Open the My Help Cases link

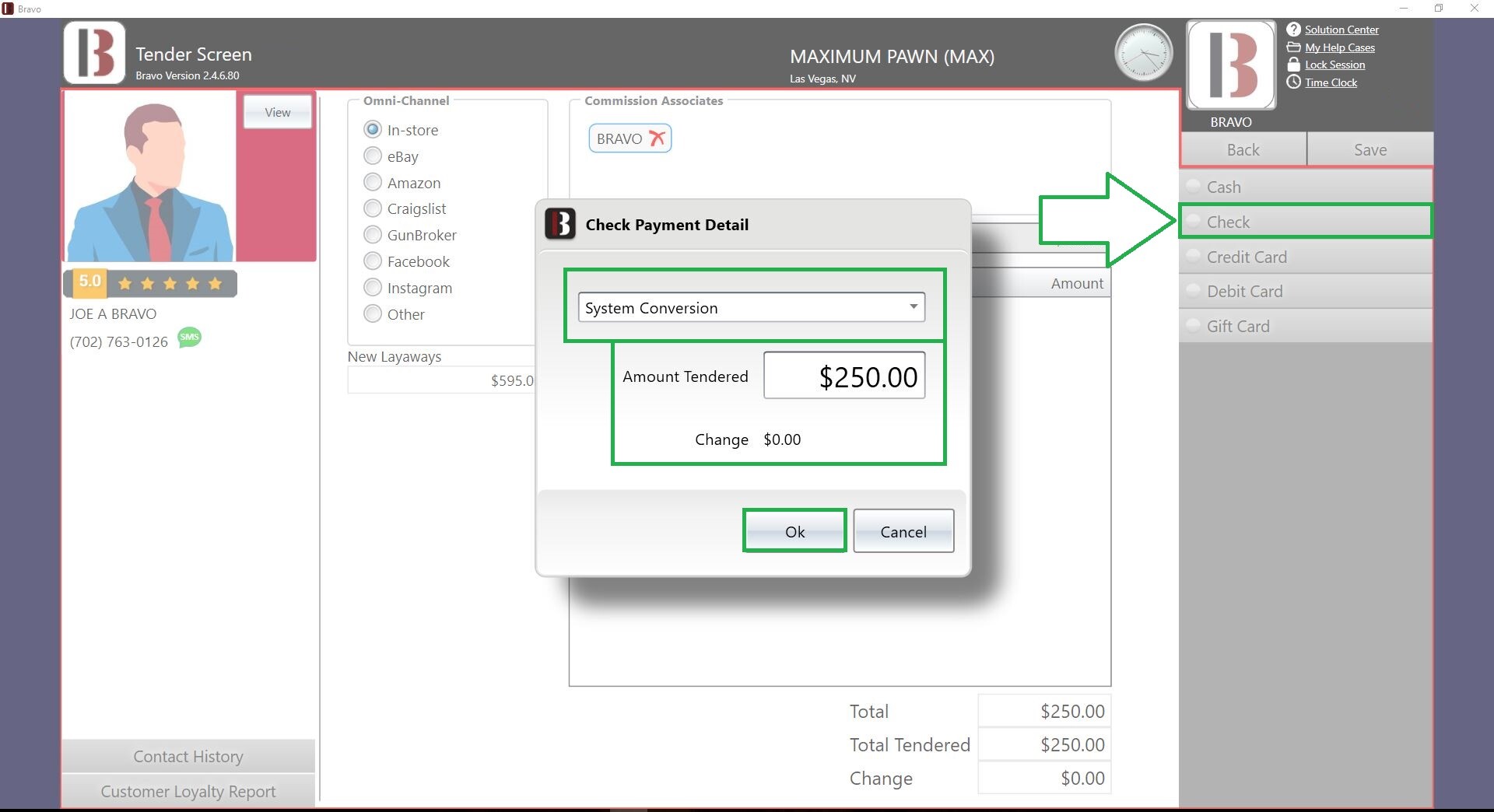[x=1340, y=47]
